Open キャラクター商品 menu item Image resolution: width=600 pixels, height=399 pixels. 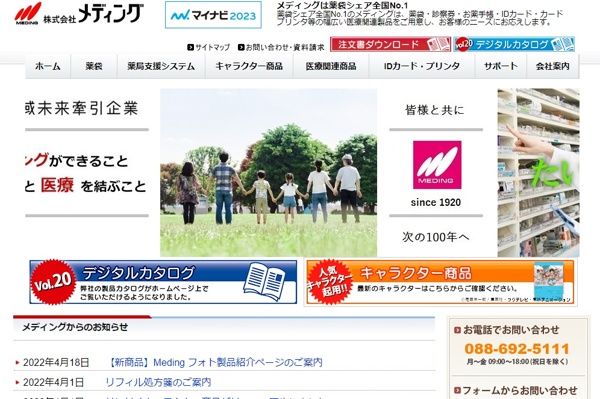click(x=249, y=66)
